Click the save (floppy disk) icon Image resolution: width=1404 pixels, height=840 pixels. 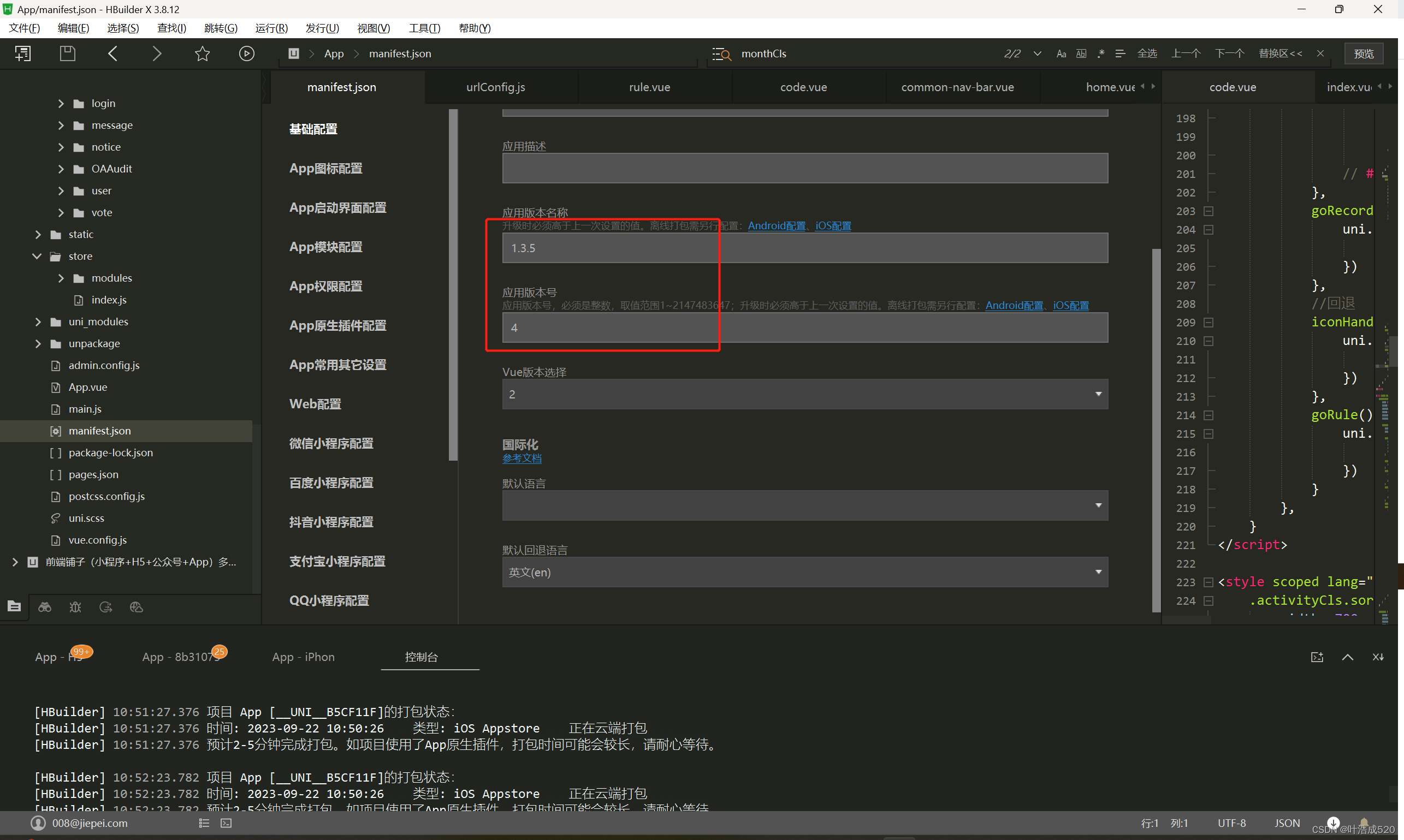(67, 54)
